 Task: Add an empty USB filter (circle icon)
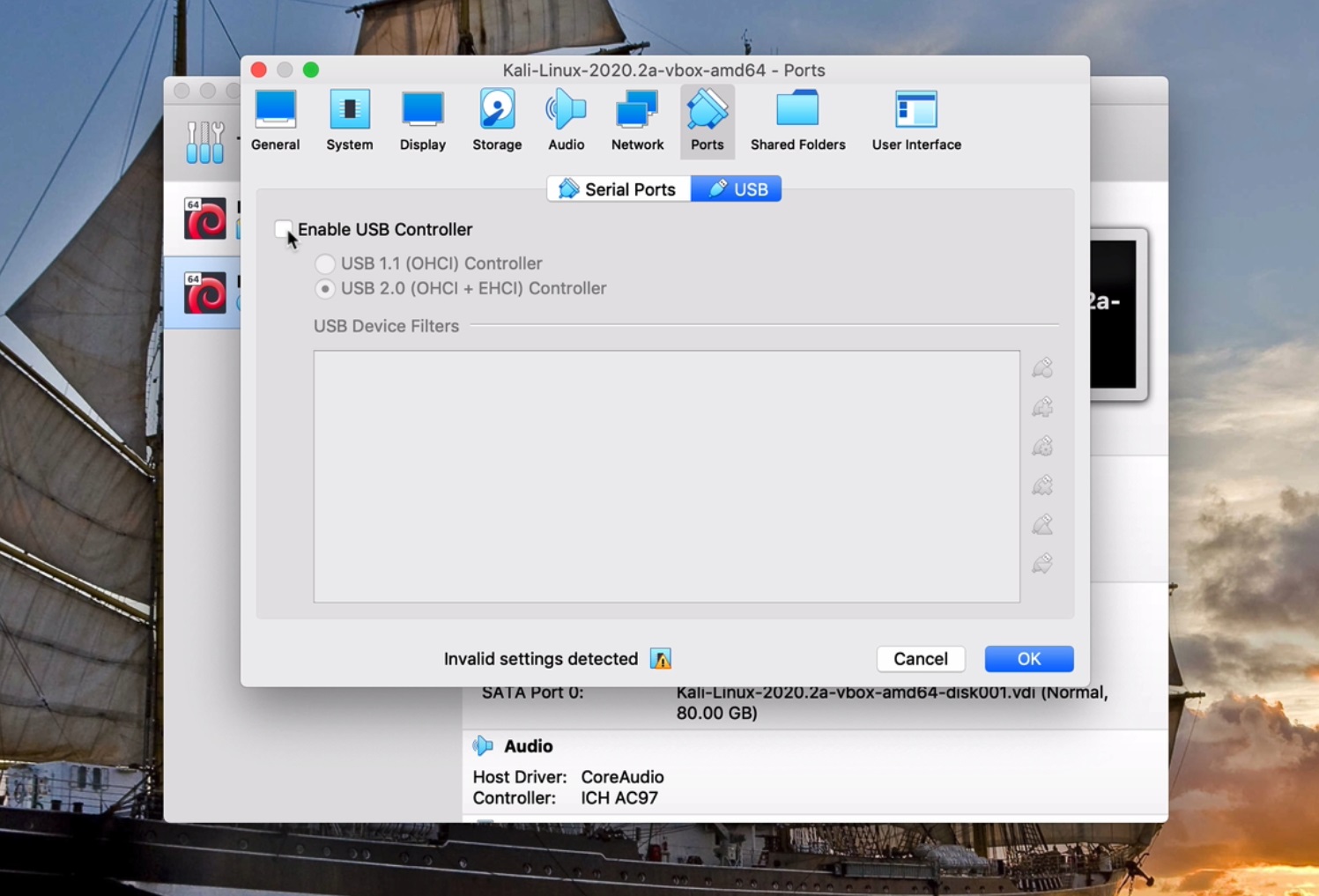click(x=1042, y=367)
